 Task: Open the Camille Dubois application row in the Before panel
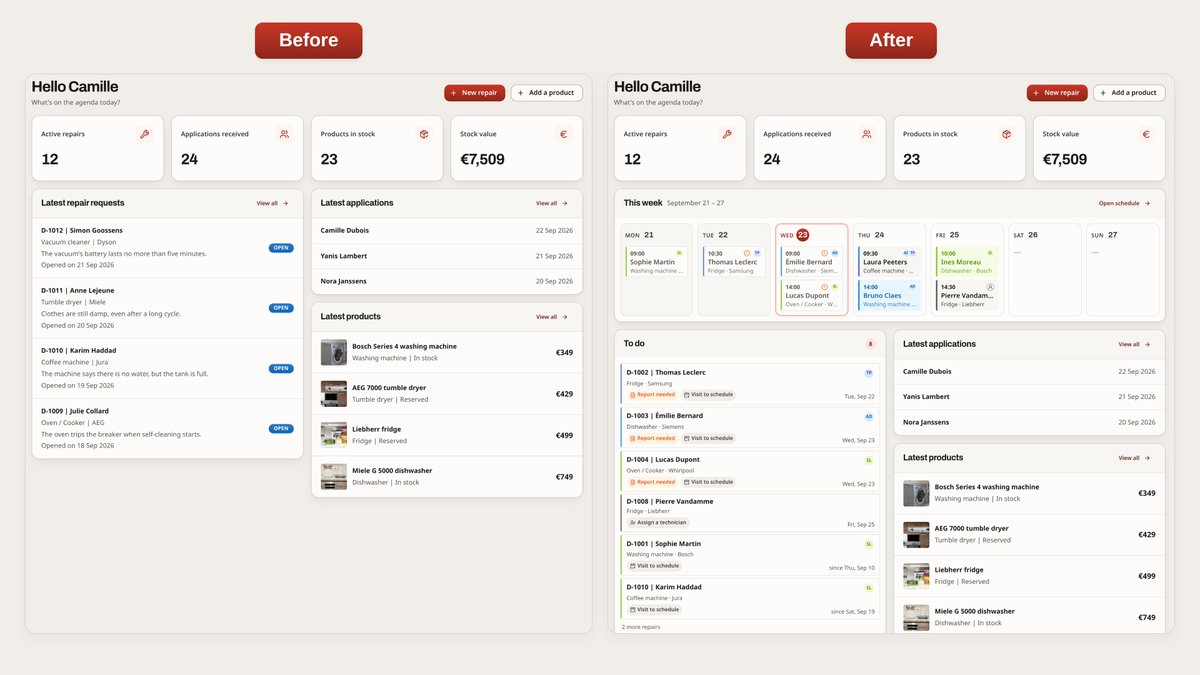pos(447,230)
